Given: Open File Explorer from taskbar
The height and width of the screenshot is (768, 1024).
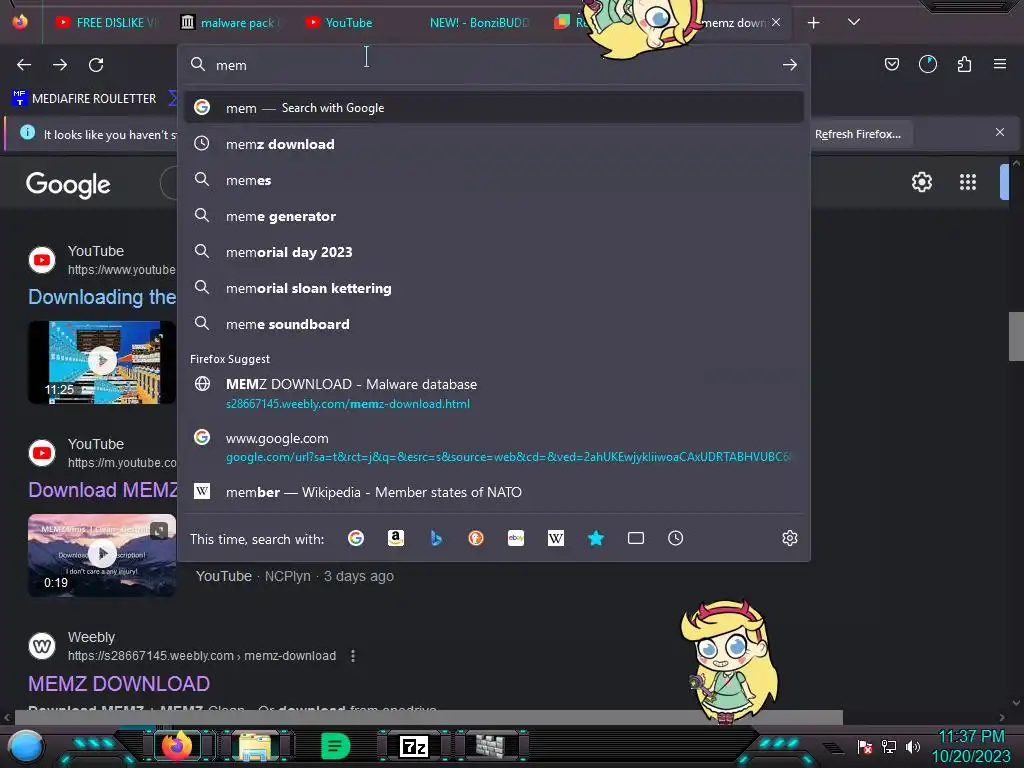Looking at the screenshot, I should point(255,746).
